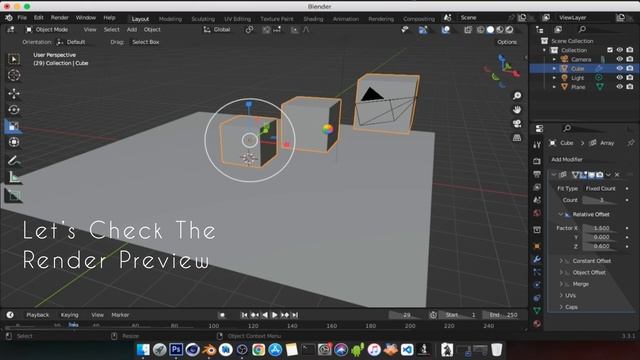Click the Add Modifier button
The height and width of the screenshot is (360, 640).
[x=567, y=160]
